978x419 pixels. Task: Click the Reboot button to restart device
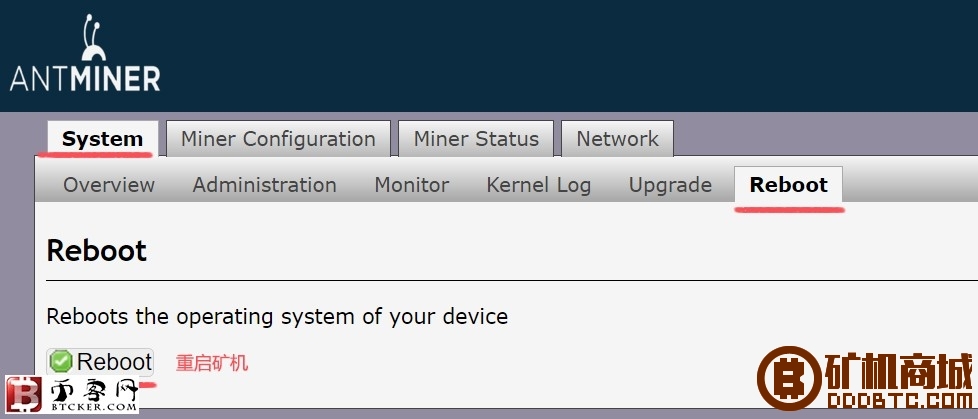[100, 362]
